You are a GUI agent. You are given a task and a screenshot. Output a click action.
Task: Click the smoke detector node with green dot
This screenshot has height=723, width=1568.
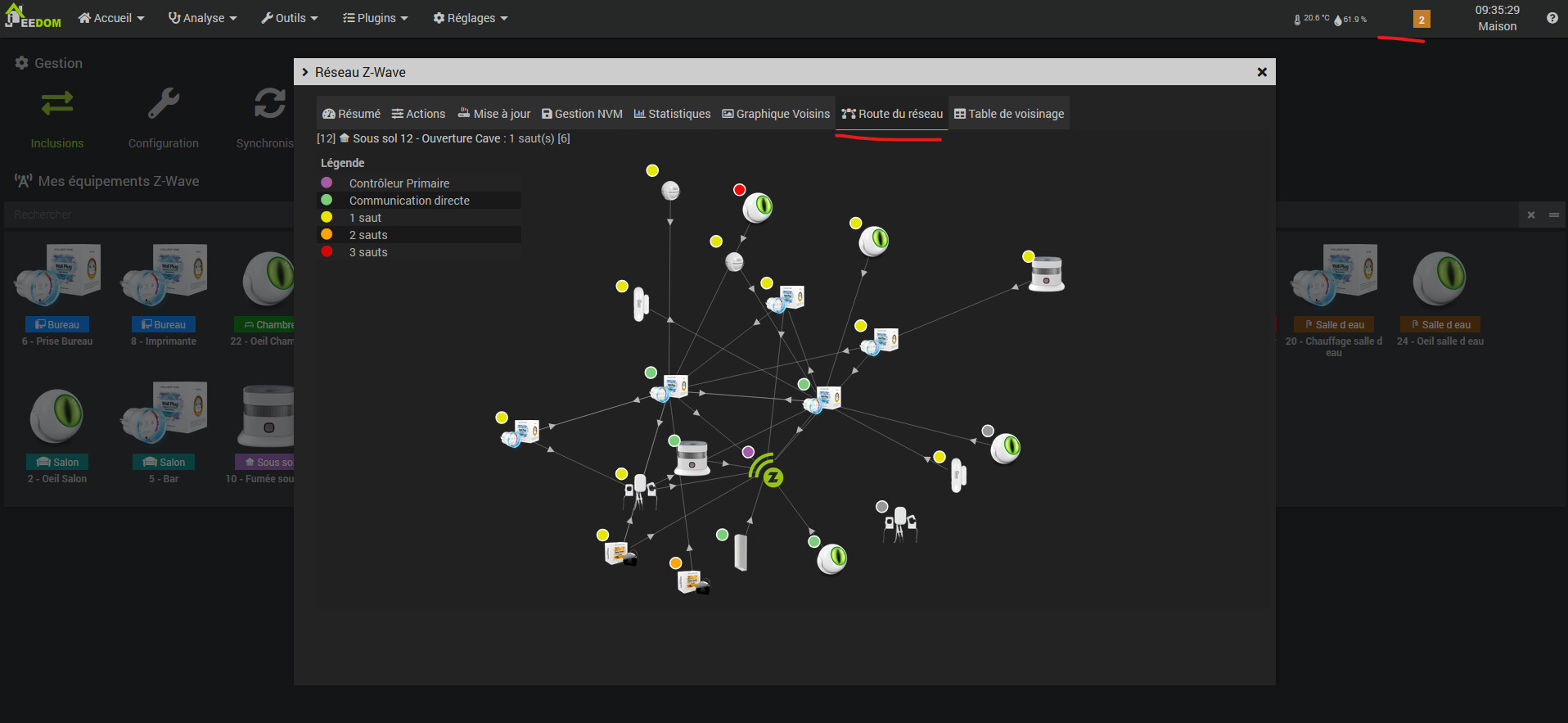click(692, 458)
